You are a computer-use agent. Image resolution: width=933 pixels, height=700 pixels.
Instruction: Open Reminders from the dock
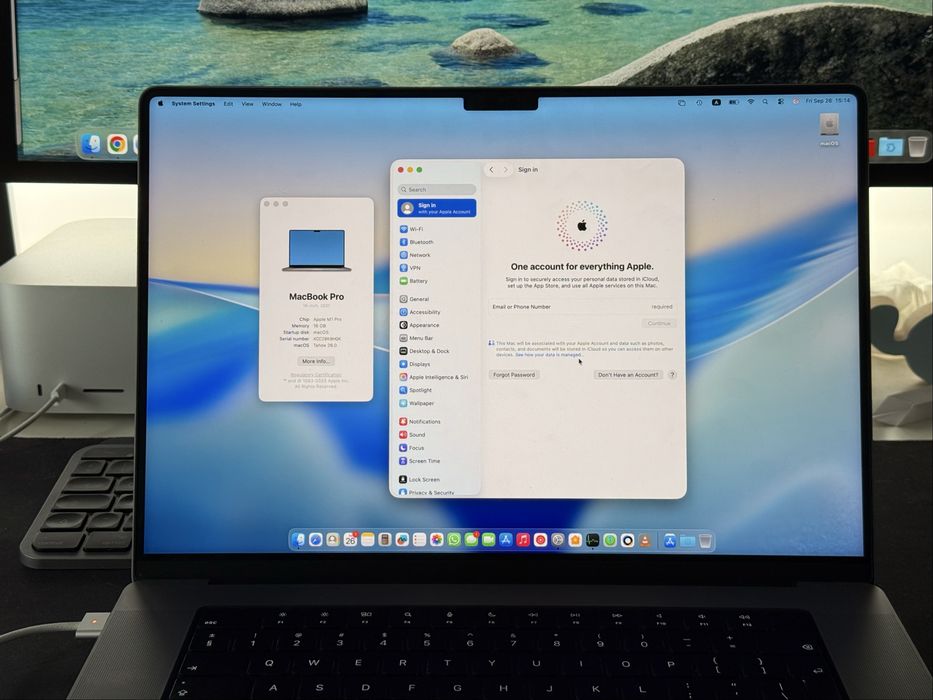(x=419, y=540)
